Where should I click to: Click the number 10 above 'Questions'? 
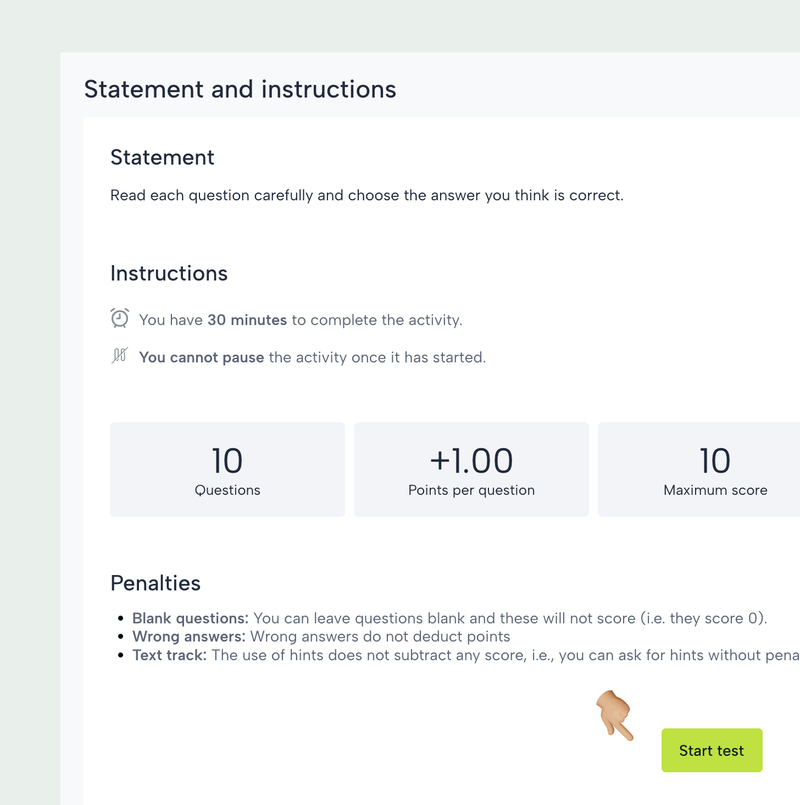pos(227,460)
